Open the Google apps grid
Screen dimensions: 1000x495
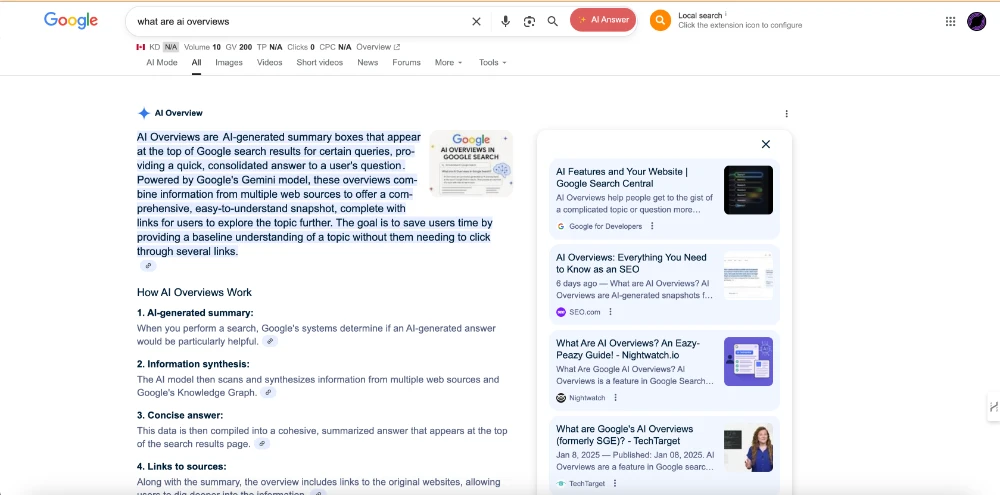tap(950, 21)
